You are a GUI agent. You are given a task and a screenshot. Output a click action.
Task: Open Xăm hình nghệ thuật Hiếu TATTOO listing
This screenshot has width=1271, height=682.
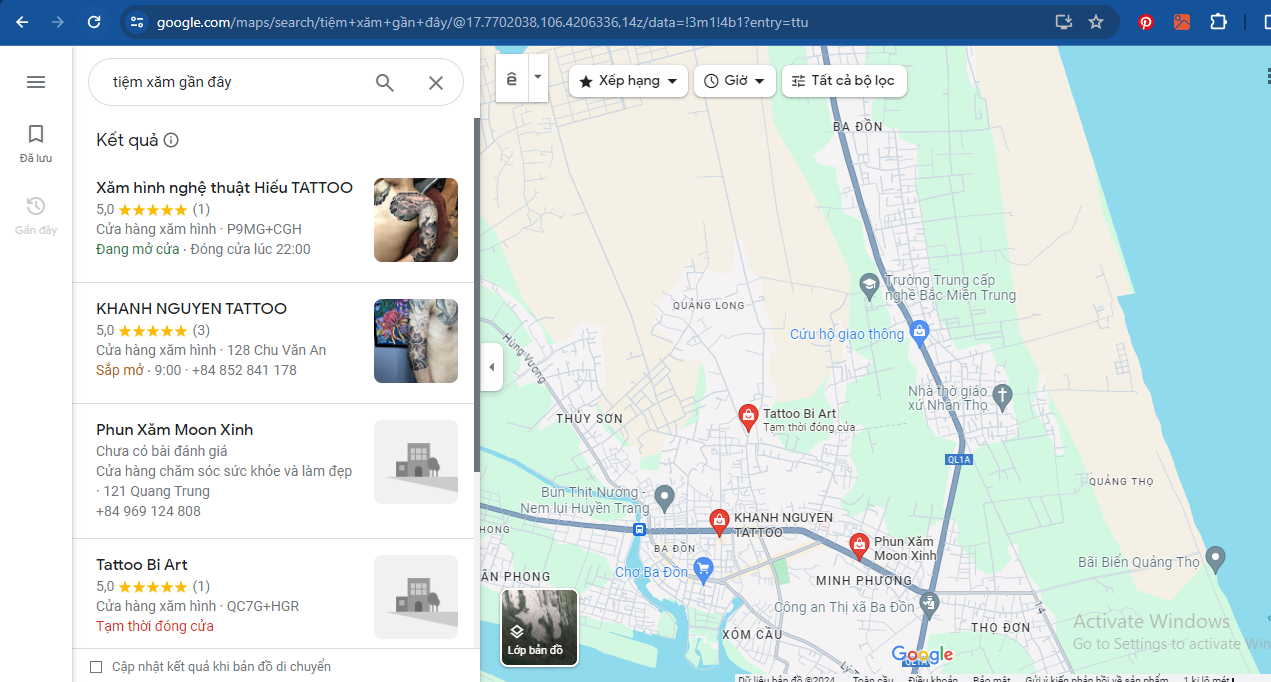[x=224, y=188]
